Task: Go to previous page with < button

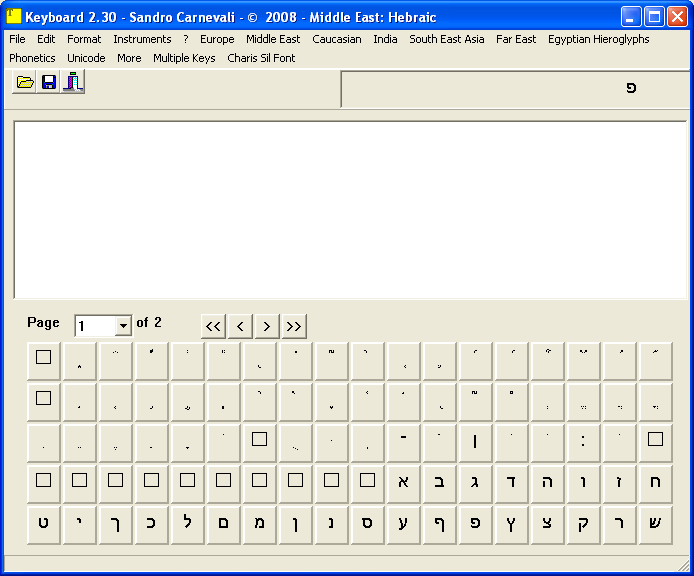Action: [240, 326]
